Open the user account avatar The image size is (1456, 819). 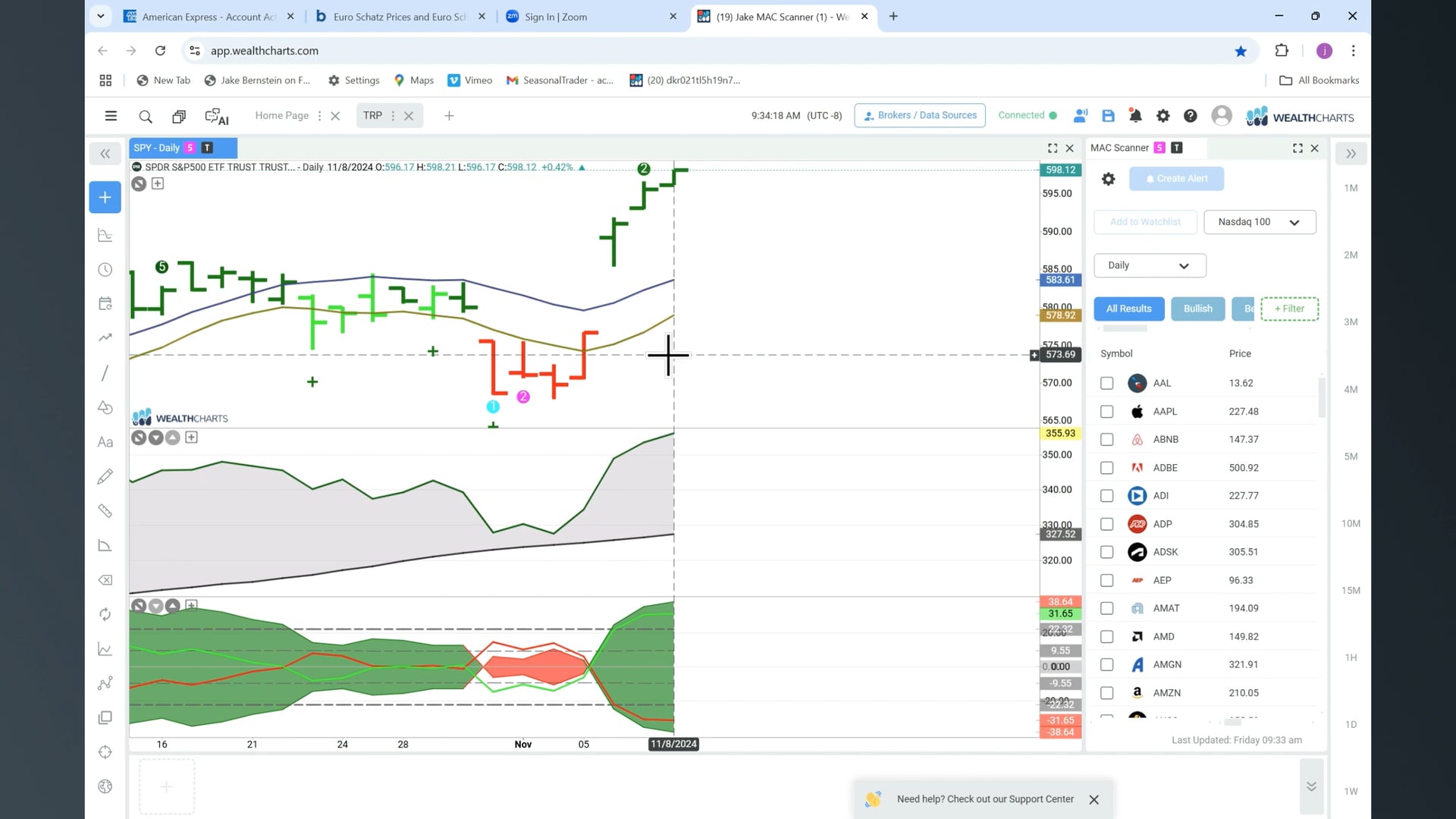[1222, 115]
